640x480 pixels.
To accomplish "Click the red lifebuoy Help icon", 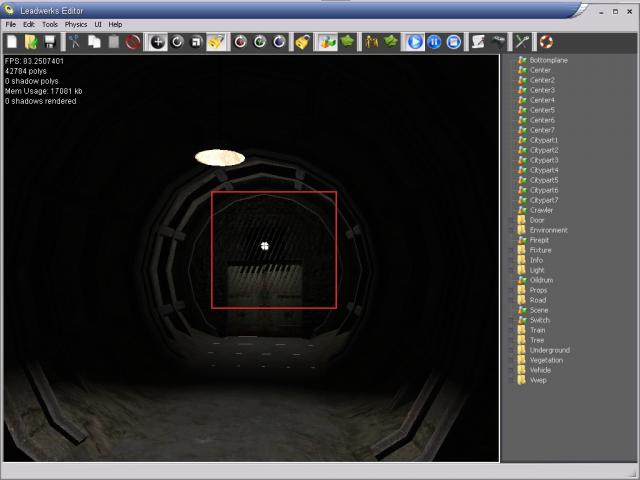I will tap(546, 42).
